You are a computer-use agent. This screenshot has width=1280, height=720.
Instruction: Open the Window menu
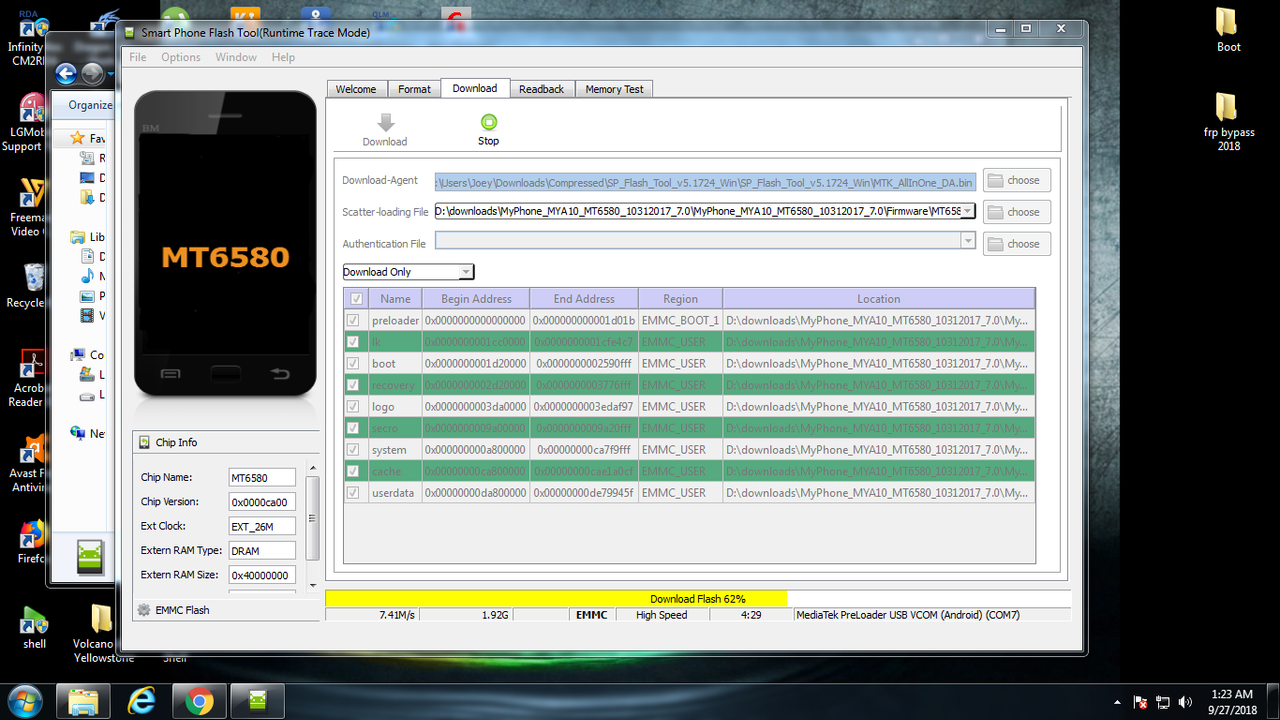coord(236,57)
